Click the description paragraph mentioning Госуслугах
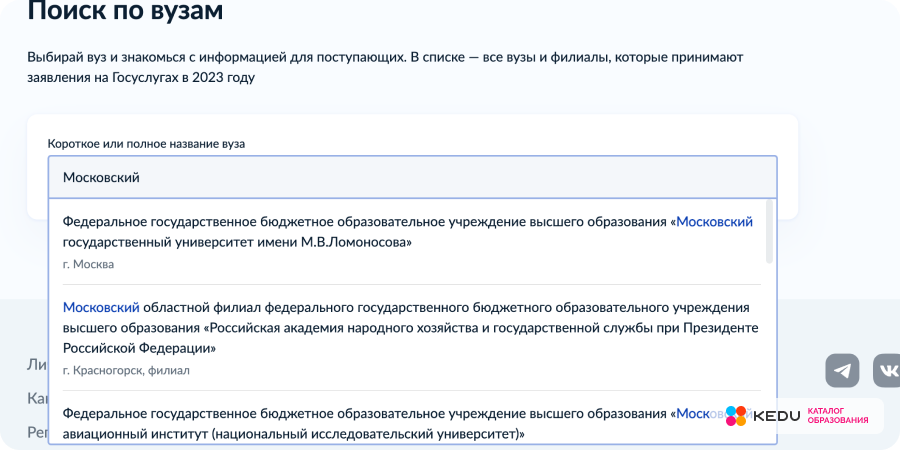The width and height of the screenshot is (900, 450). [385, 66]
